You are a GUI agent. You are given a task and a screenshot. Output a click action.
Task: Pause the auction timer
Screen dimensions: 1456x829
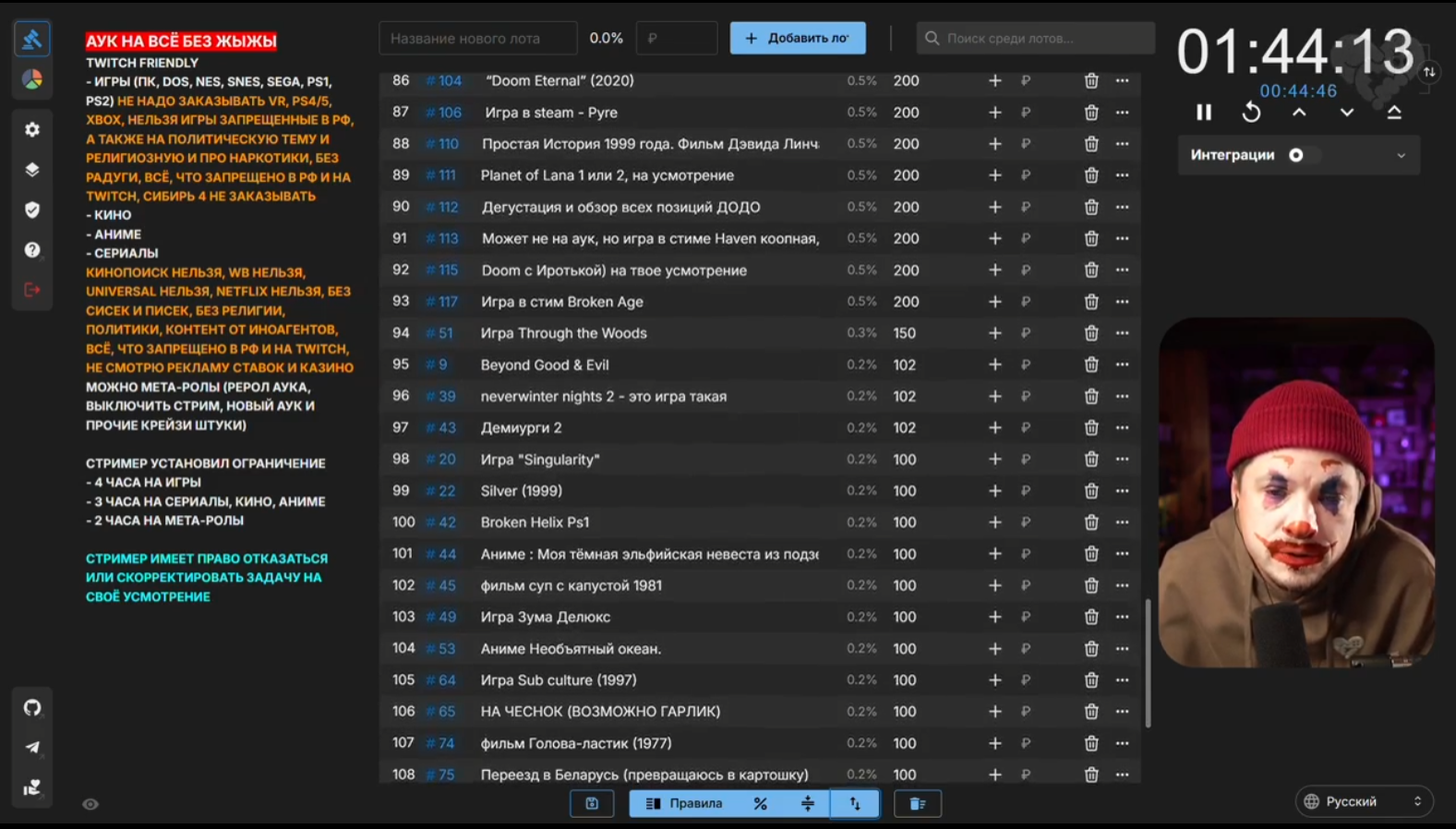click(x=1204, y=113)
